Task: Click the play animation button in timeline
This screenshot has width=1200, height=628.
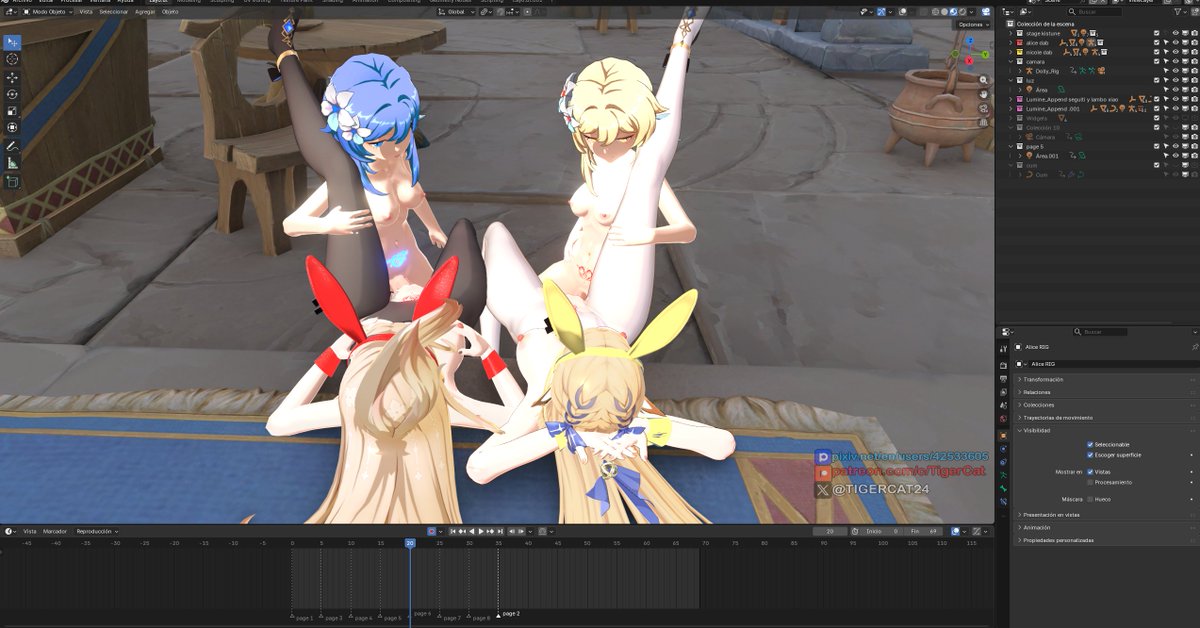Action: pos(481,531)
